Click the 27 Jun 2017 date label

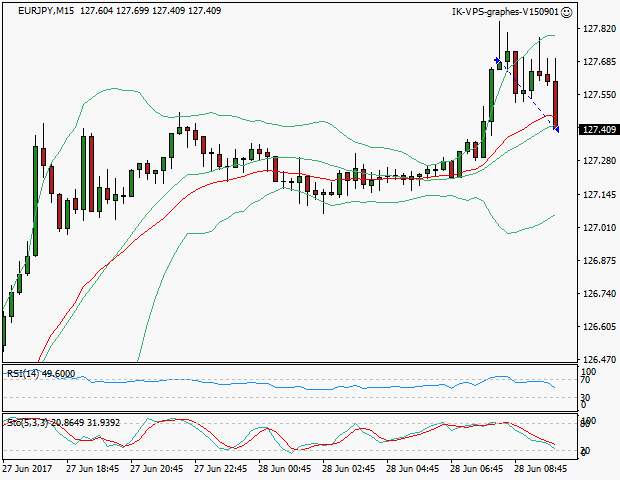click(28, 468)
